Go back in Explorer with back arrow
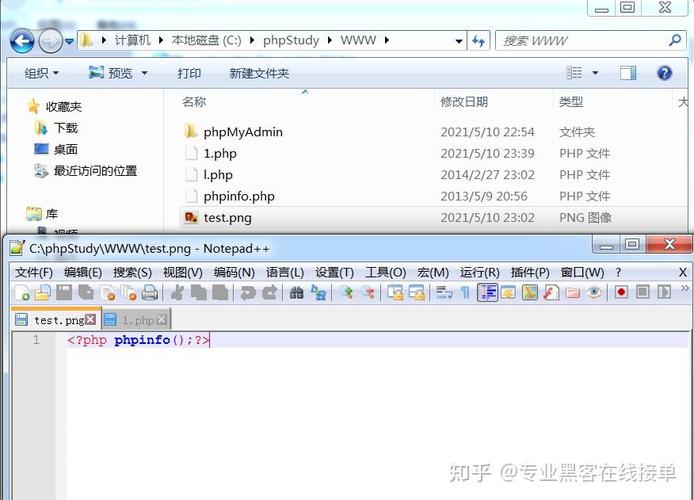This screenshot has width=694, height=500. pyautogui.click(x=22, y=42)
